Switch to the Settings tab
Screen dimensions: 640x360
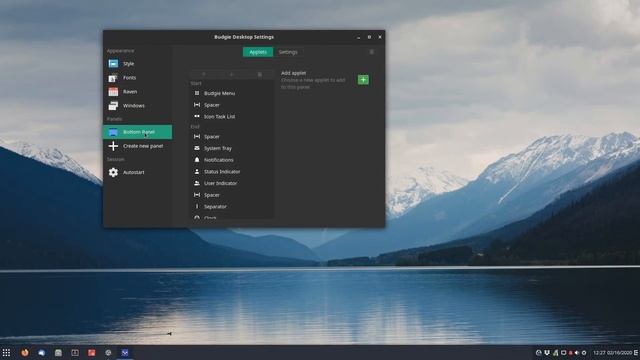click(288, 52)
